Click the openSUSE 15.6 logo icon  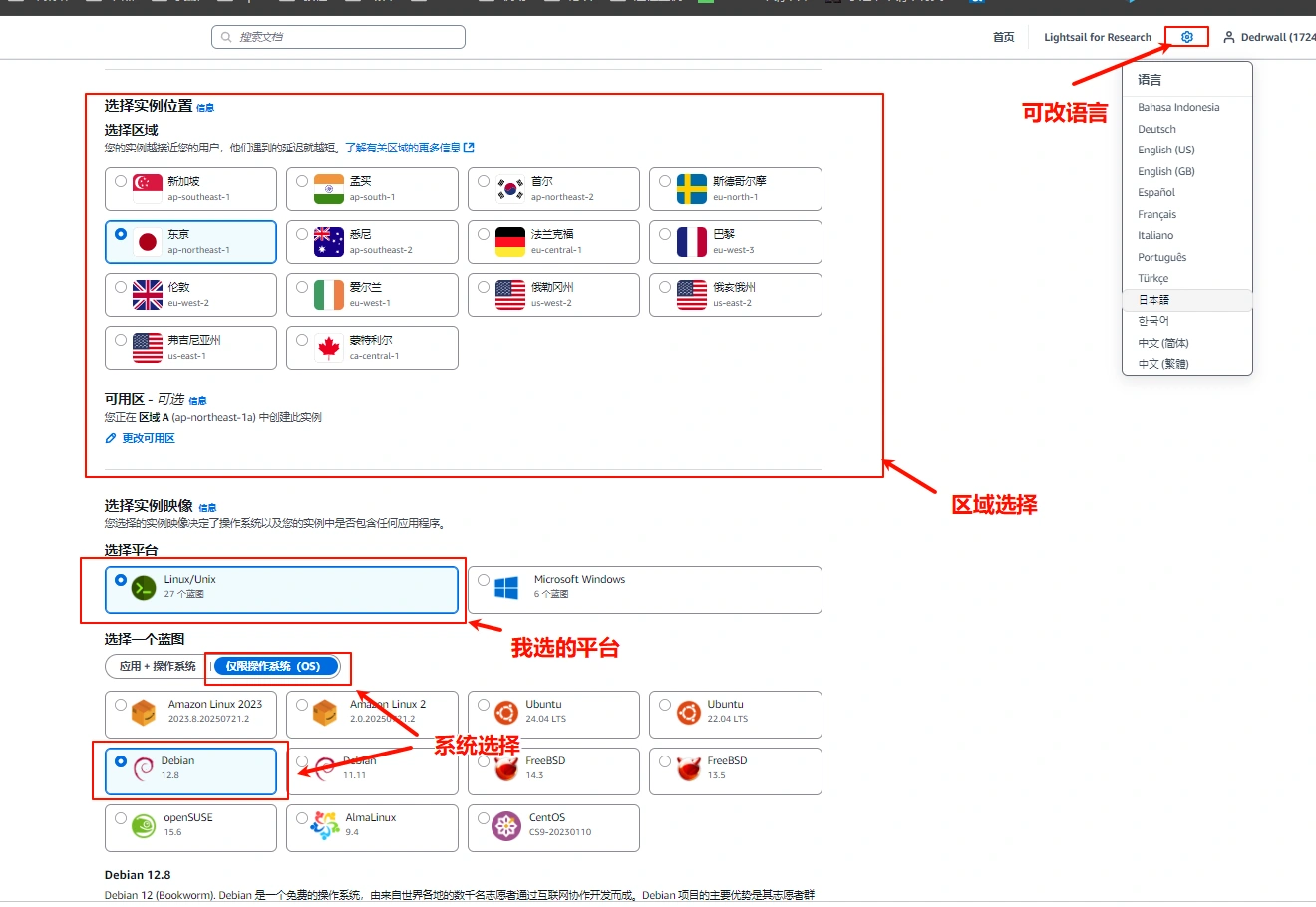(x=146, y=825)
